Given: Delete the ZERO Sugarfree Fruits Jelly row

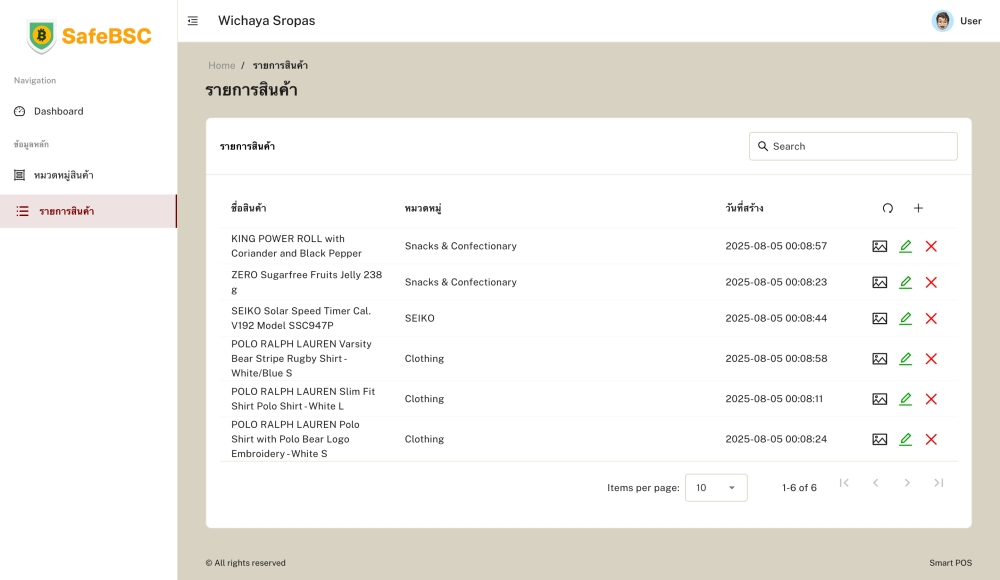Looking at the screenshot, I should click(931, 282).
